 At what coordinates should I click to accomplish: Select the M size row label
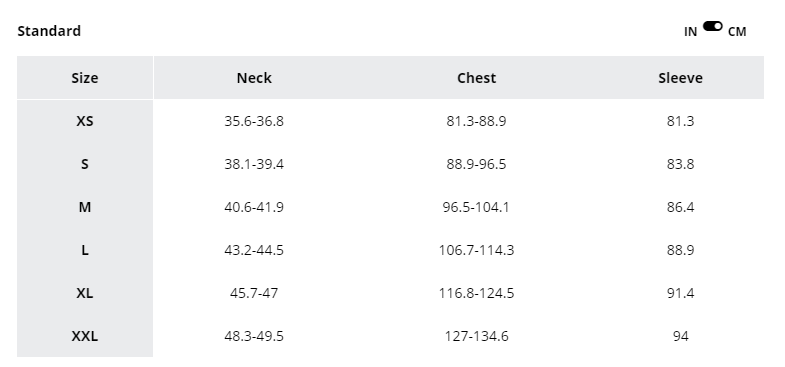(85, 207)
